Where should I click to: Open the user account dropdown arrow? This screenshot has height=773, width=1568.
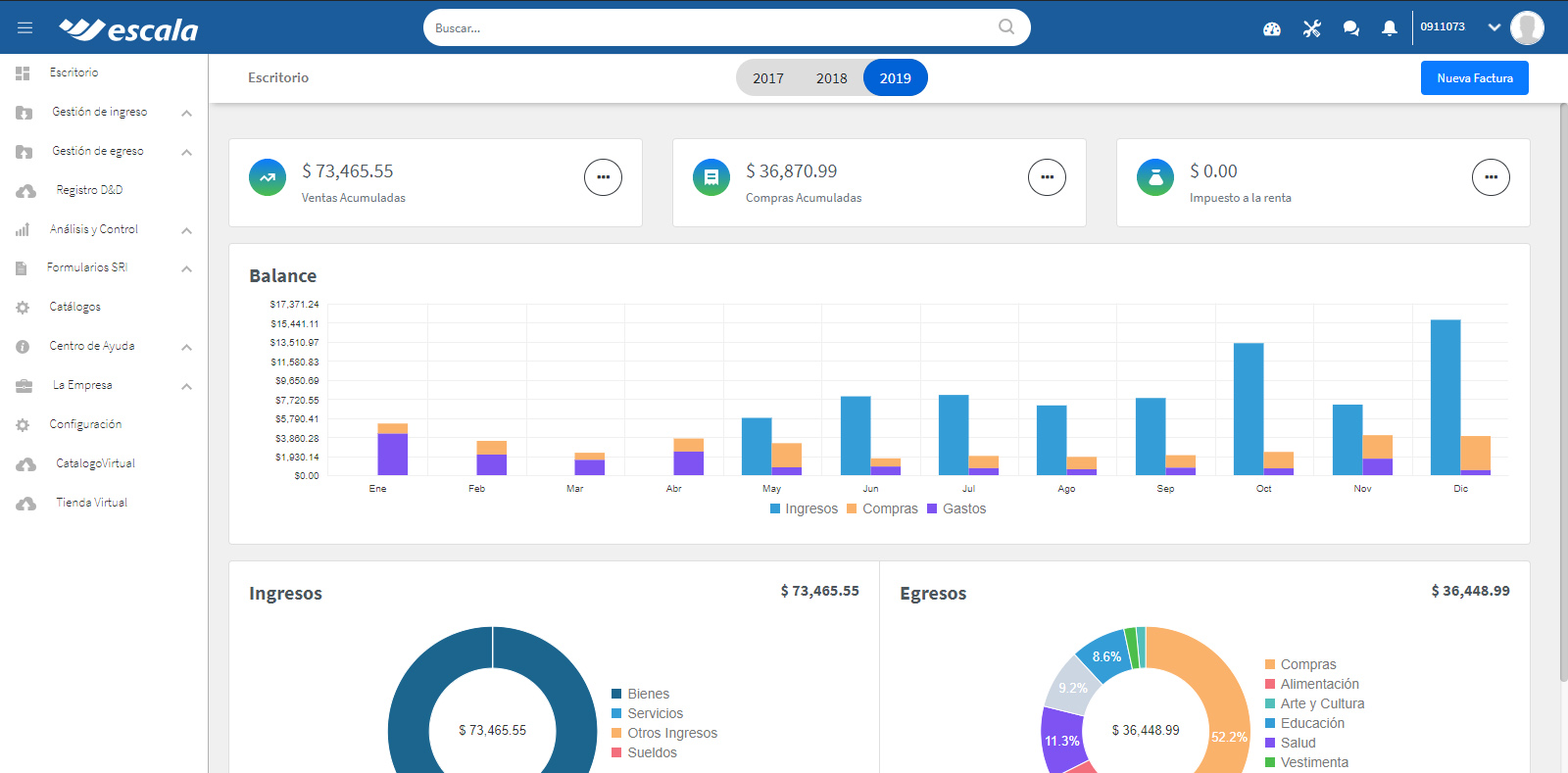1494,27
